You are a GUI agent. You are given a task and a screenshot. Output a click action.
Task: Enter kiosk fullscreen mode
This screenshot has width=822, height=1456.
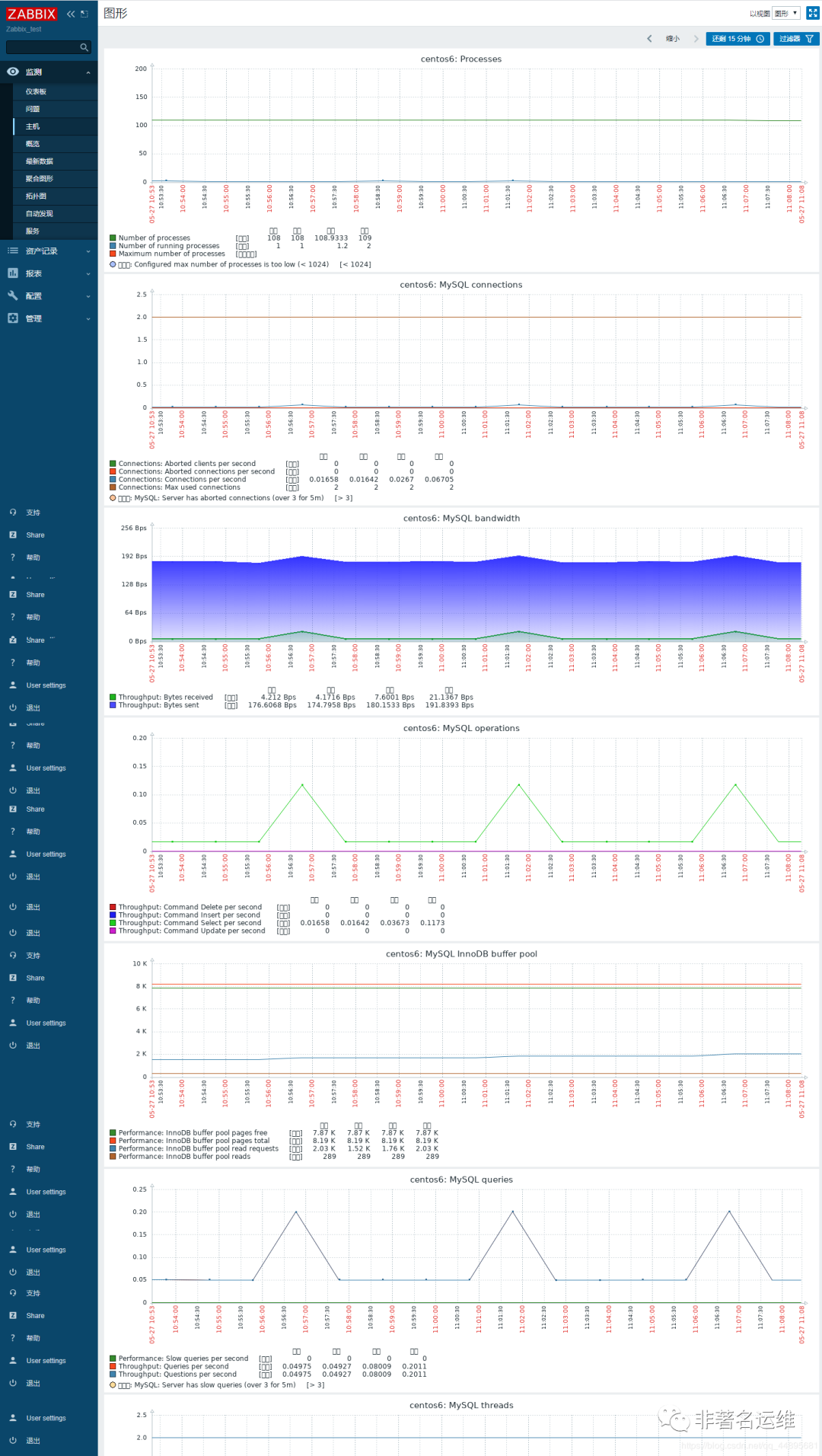[812, 13]
